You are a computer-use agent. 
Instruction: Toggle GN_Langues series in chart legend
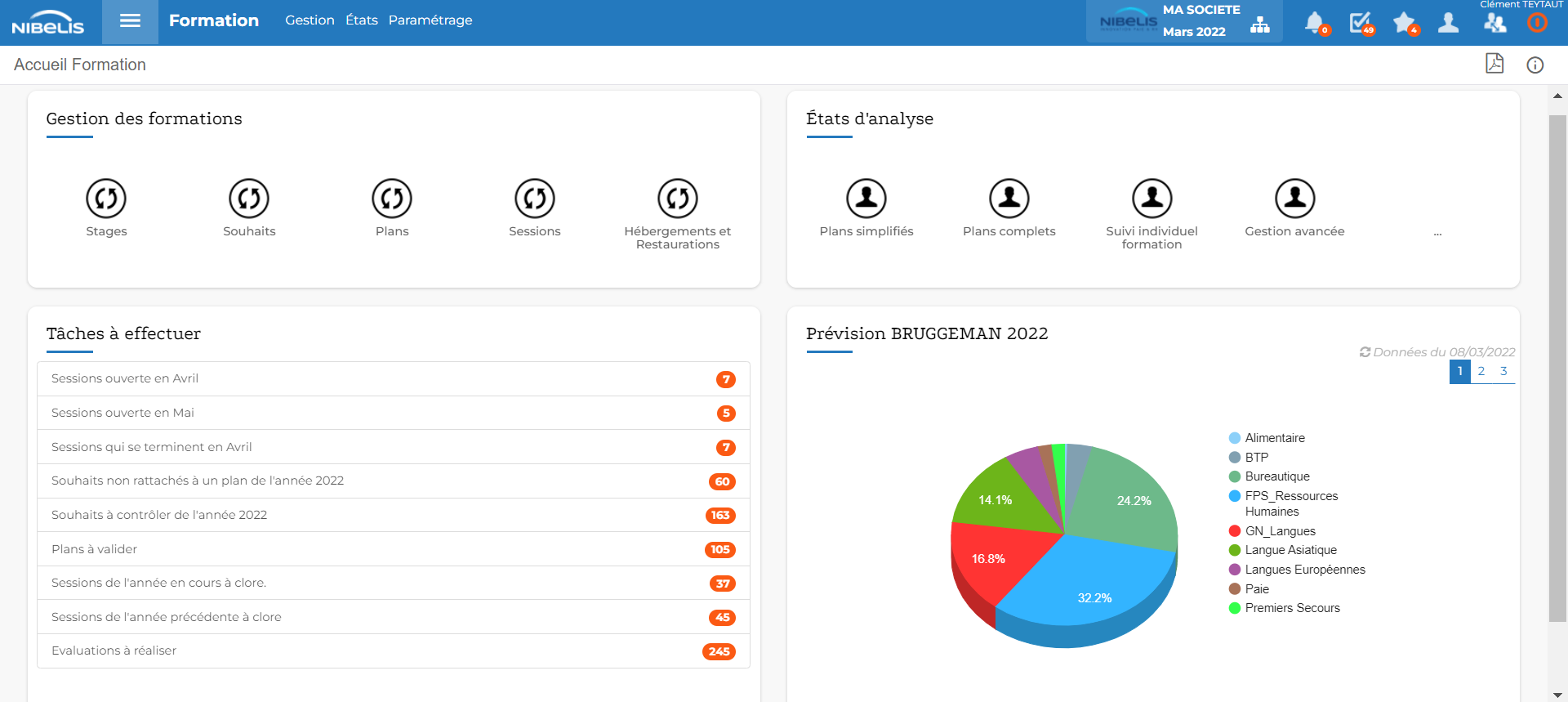click(x=1279, y=531)
